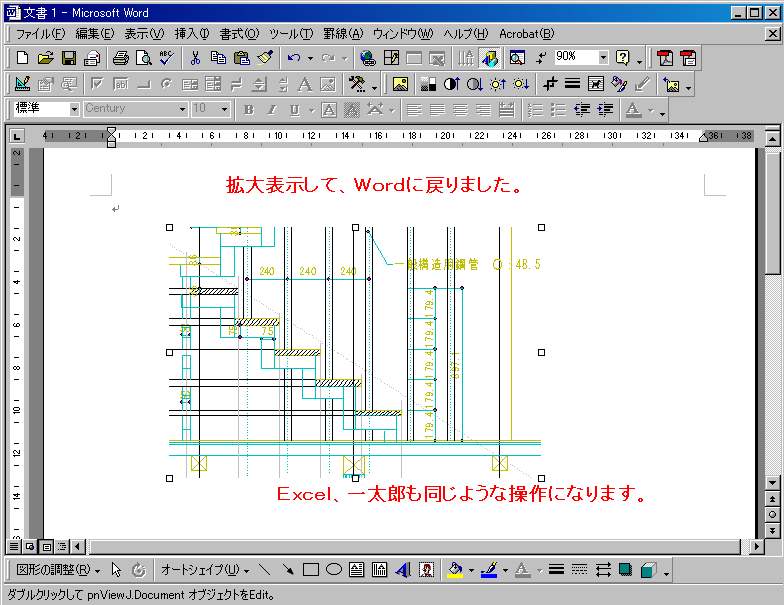The width and height of the screenshot is (784, 605).
Task: Open the Document Map icon
Action: [517, 58]
